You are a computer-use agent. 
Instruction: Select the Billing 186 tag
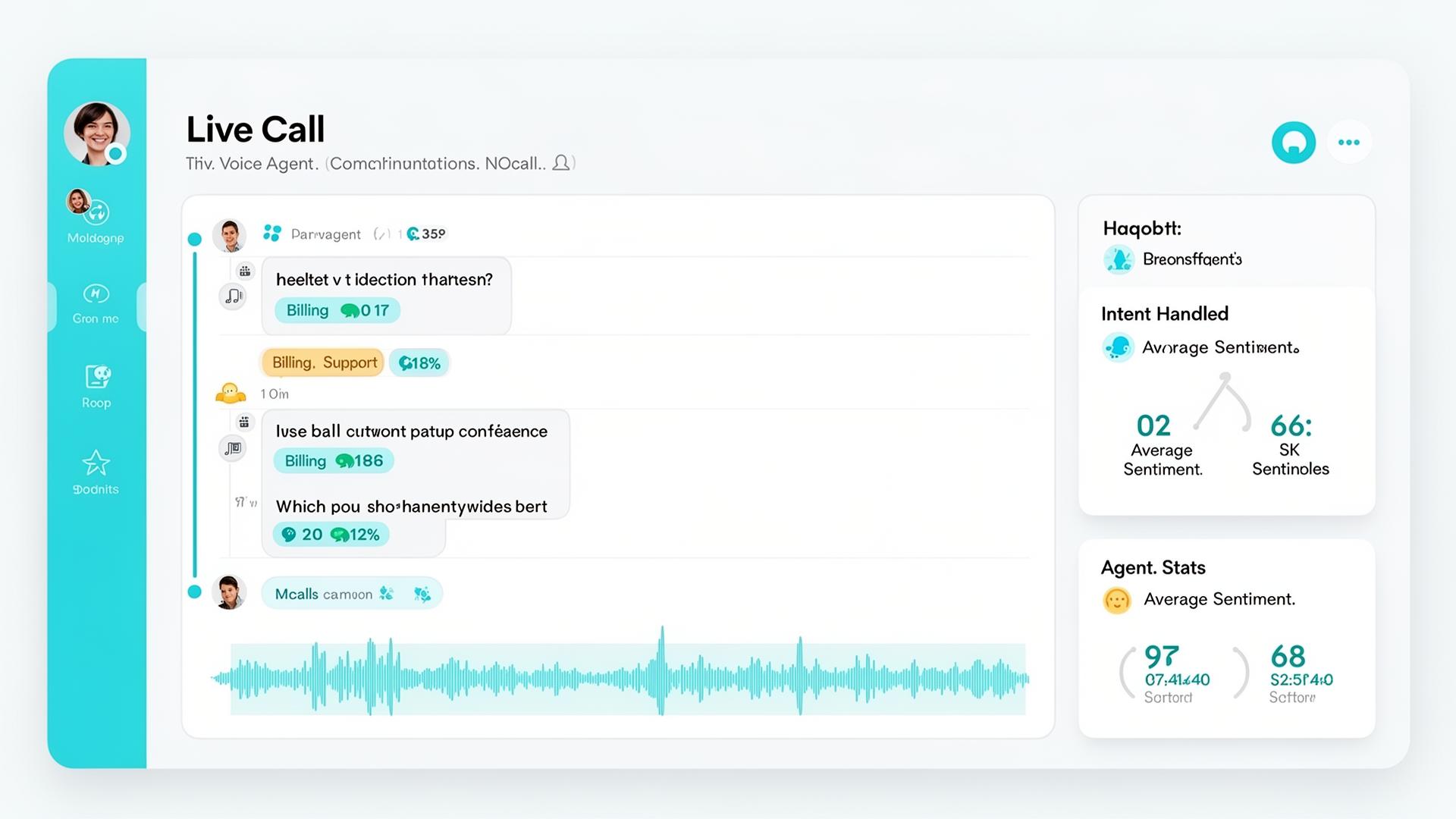click(x=334, y=461)
